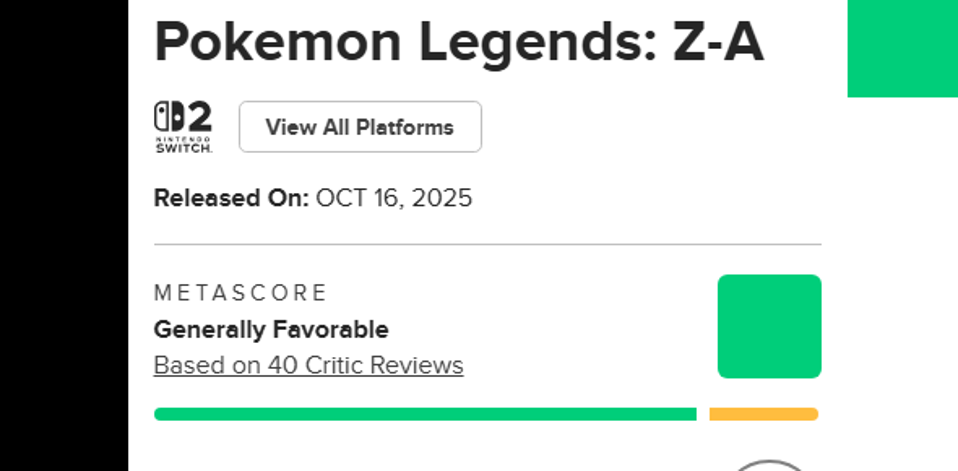This screenshot has width=958, height=471.
Task: Click the NINTENDO SWITCH text under the logo
Action: click(183, 144)
